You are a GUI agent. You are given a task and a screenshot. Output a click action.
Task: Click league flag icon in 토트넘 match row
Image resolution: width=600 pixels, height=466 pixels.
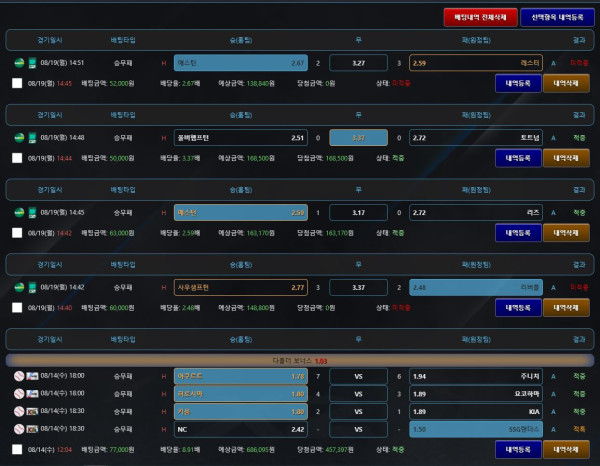31,137
